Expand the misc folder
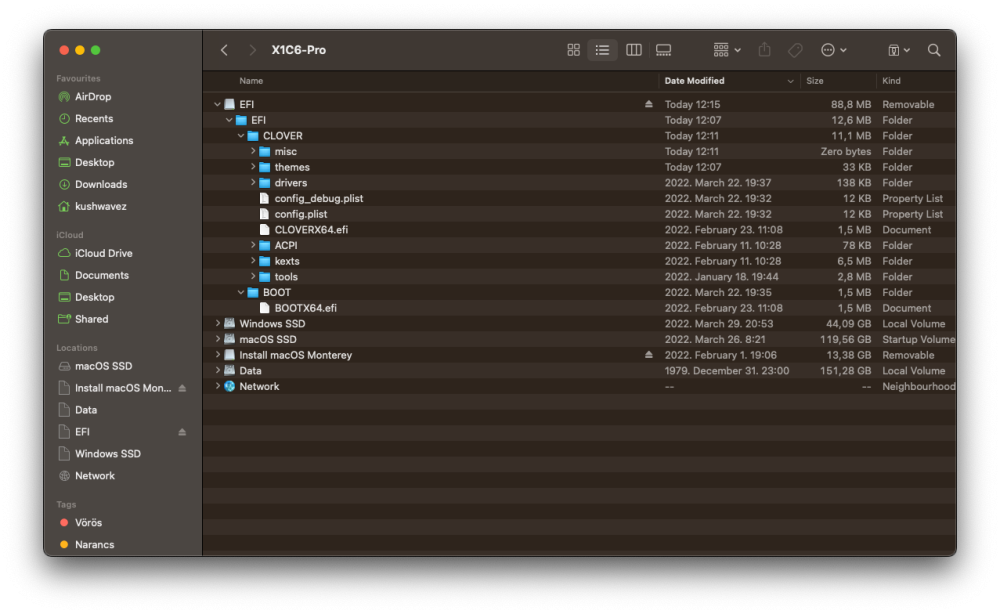This screenshot has width=1000, height=614. (253, 151)
